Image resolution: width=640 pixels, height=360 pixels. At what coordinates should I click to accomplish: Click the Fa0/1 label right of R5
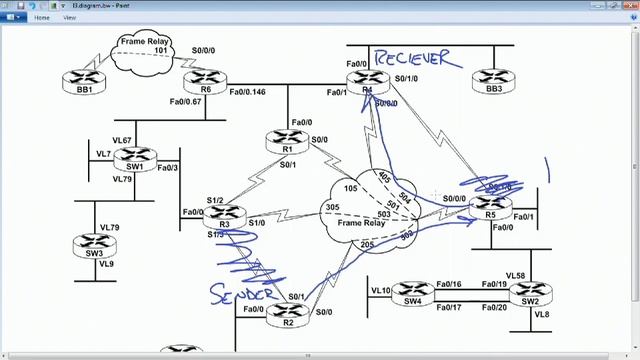click(523, 217)
